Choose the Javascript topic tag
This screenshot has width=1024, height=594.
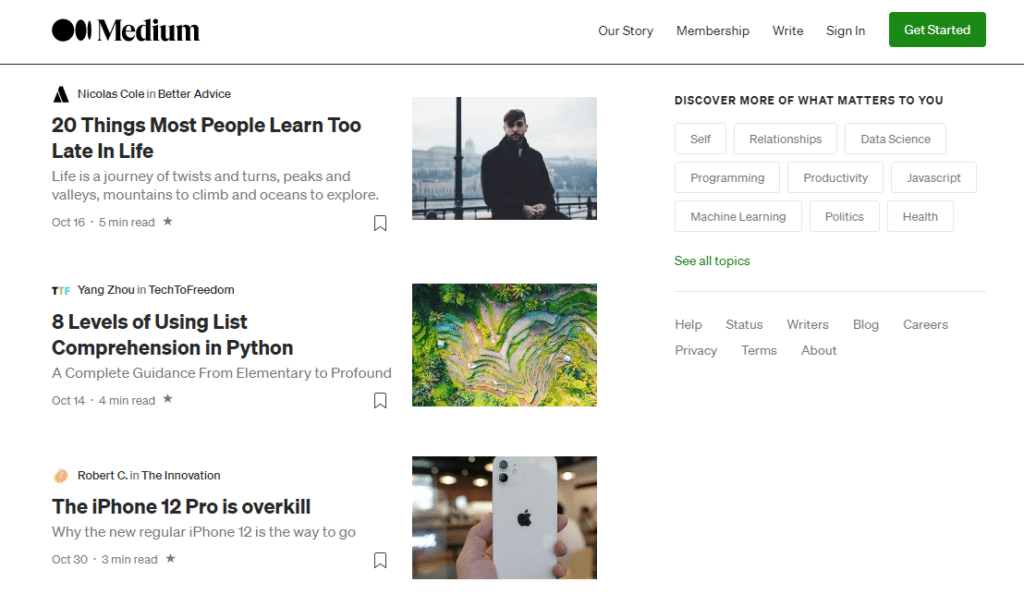click(x=934, y=178)
